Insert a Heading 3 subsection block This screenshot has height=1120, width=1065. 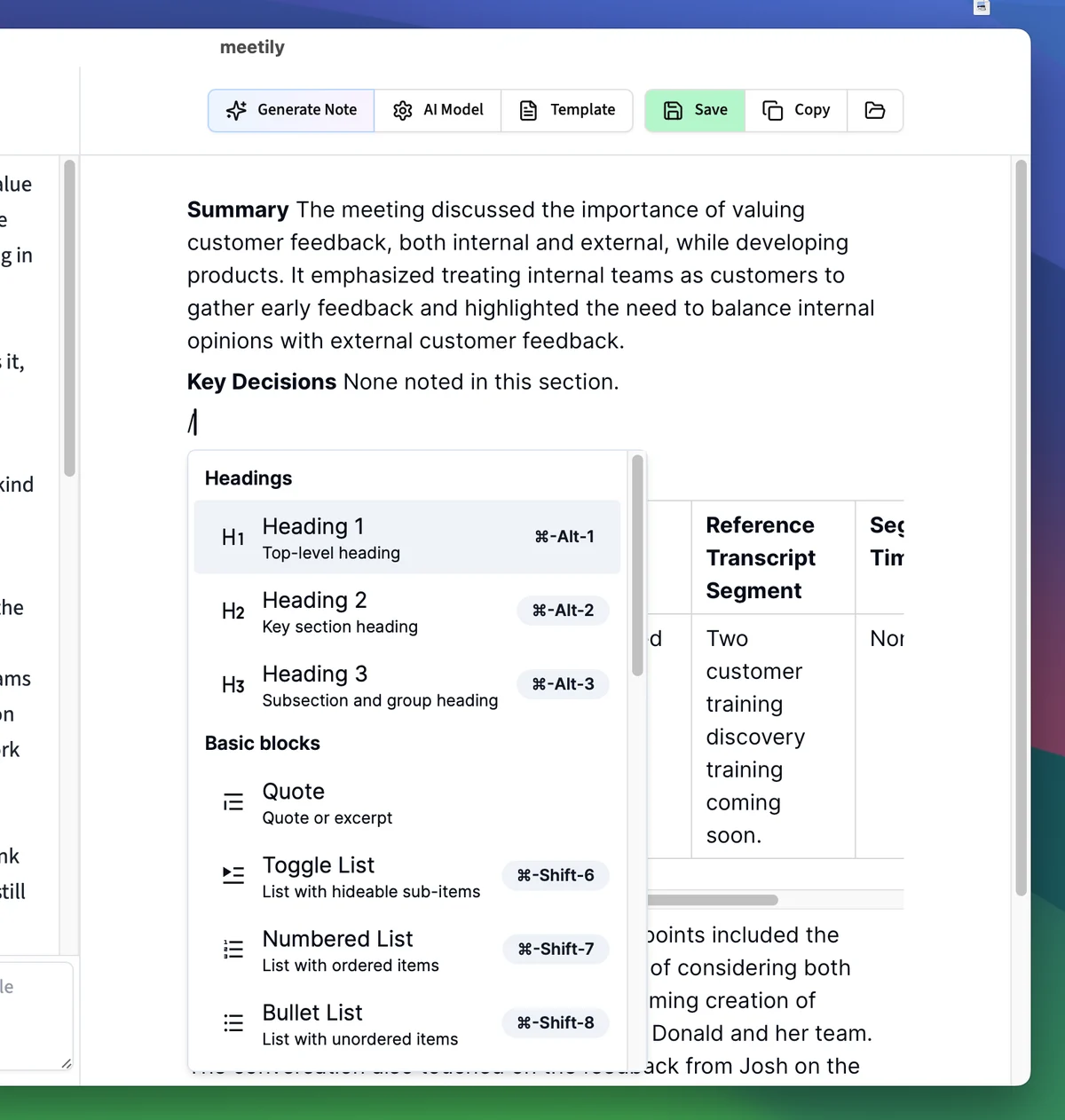[407, 684]
